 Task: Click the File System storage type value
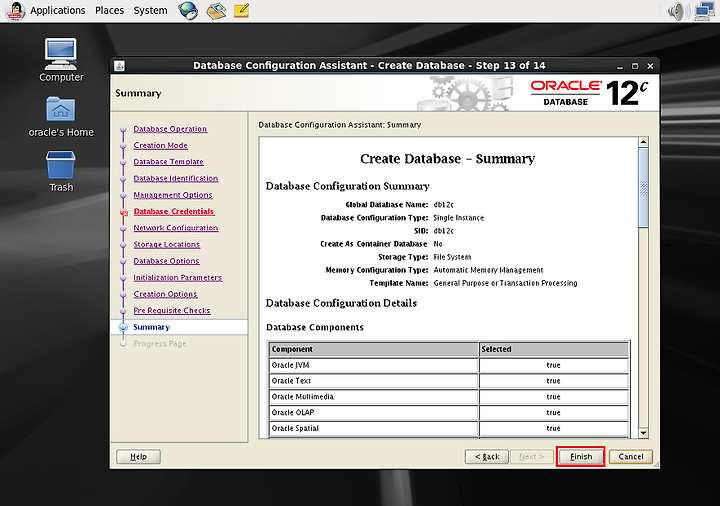pos(452,257)
